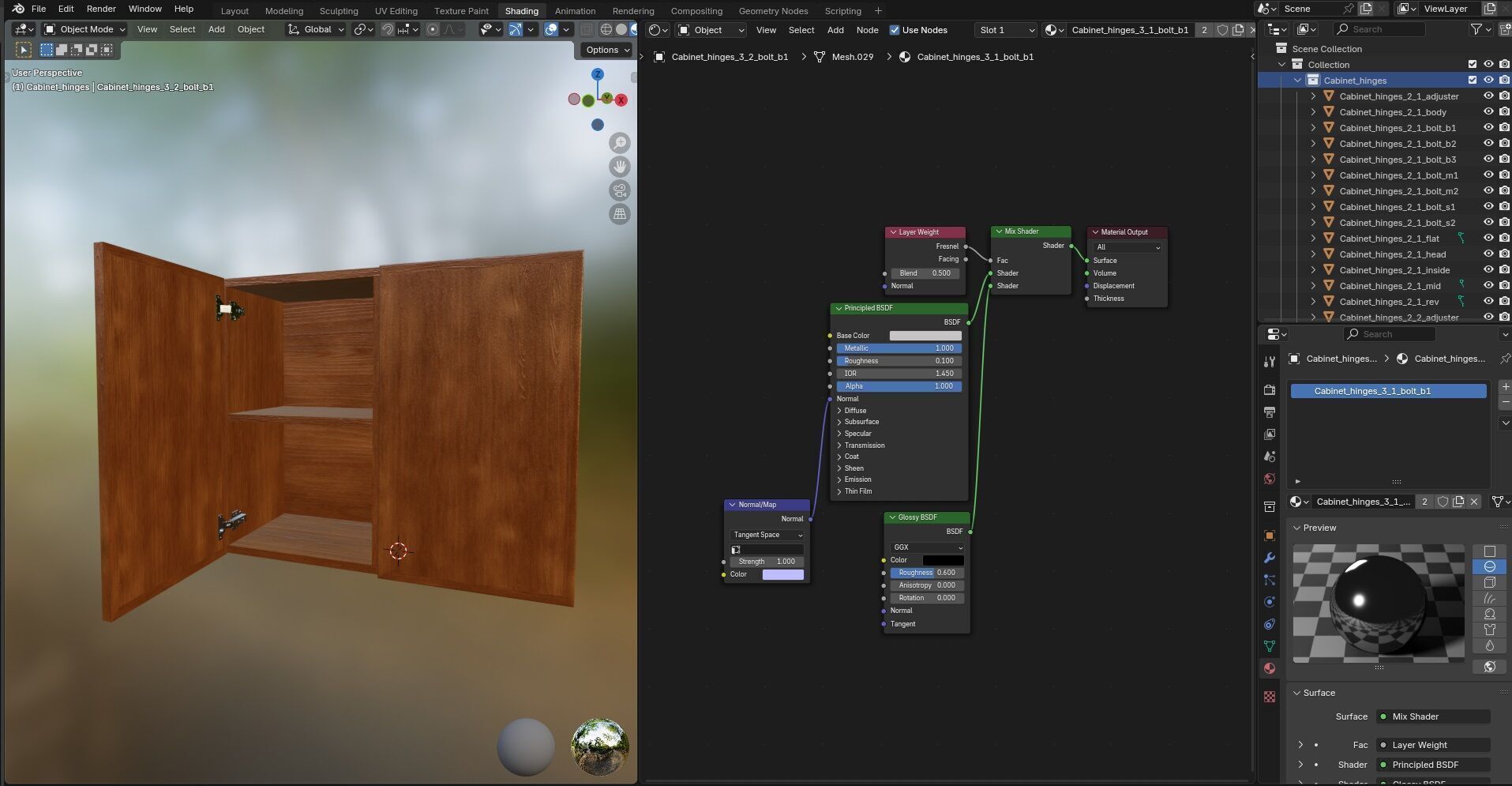Open the Physics properties tab

point(1270,602)
